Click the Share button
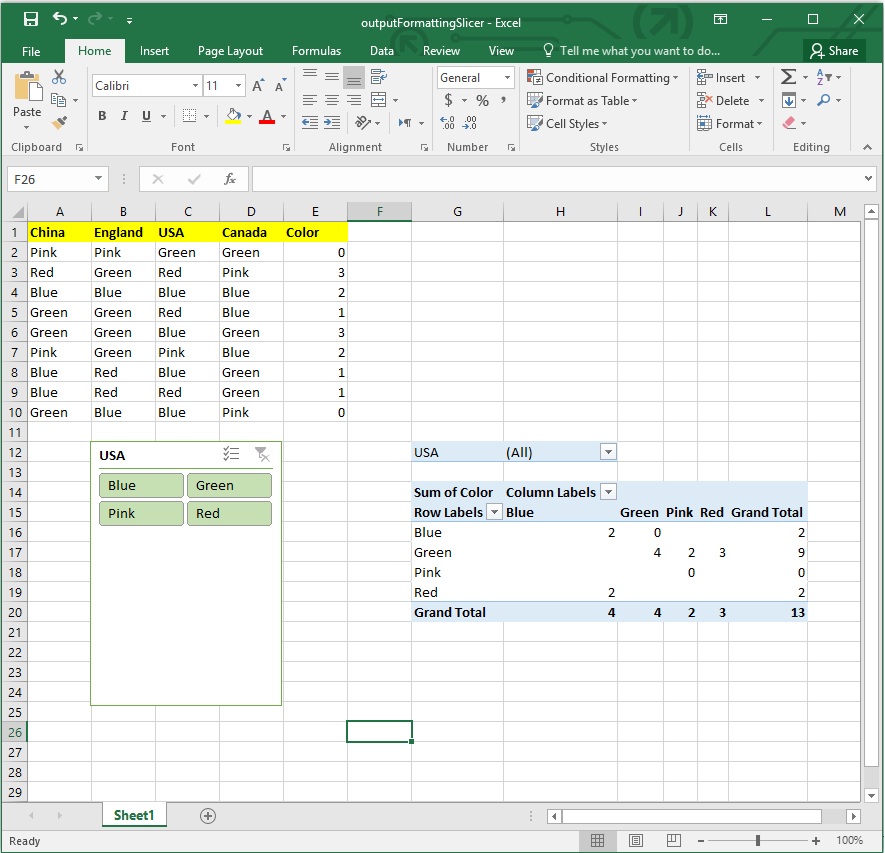 coord(834,50)
